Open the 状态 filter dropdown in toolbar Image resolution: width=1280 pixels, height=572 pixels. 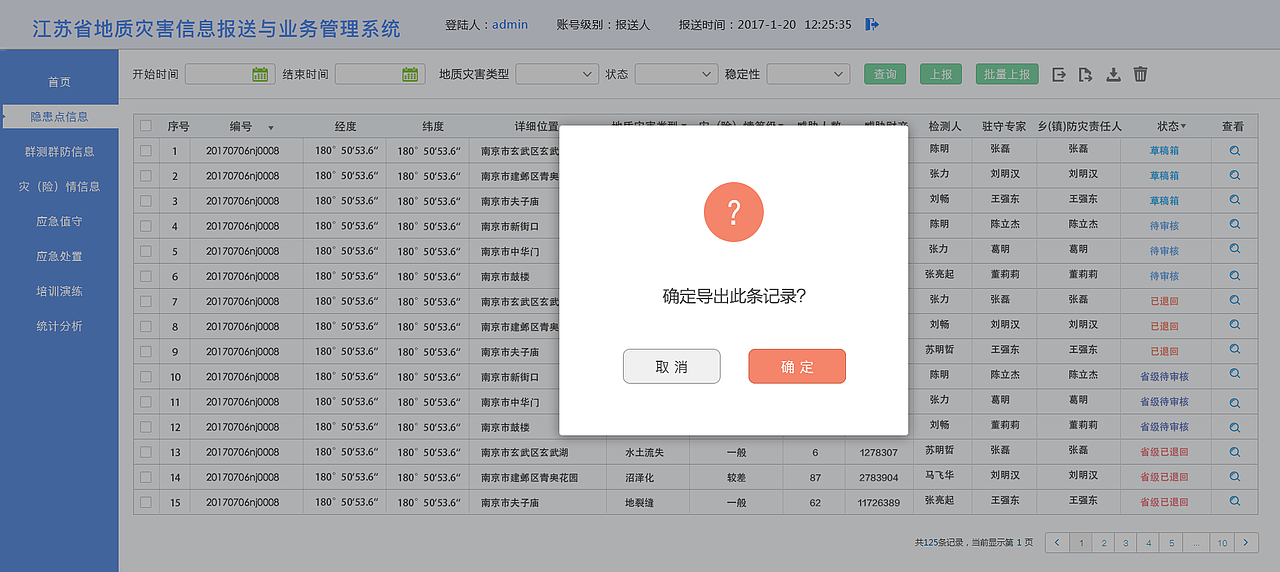(x=676, y=74)
